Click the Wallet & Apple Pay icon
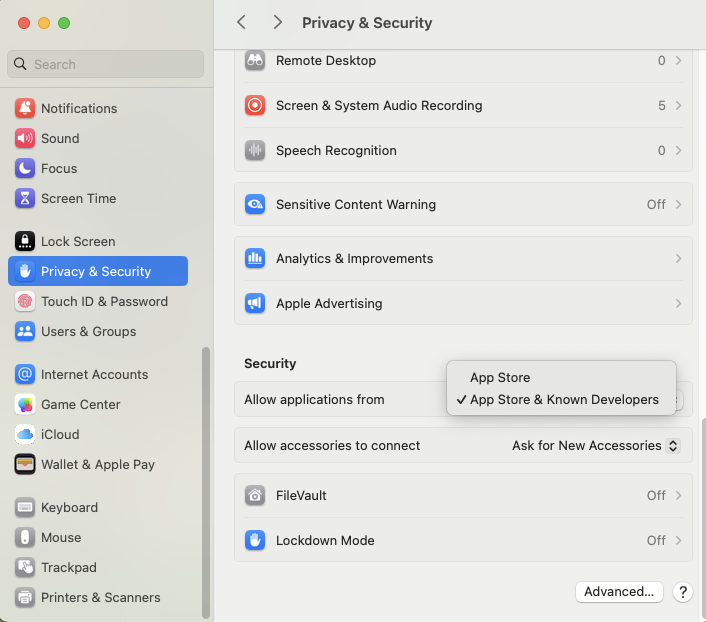 click(25, 464)
